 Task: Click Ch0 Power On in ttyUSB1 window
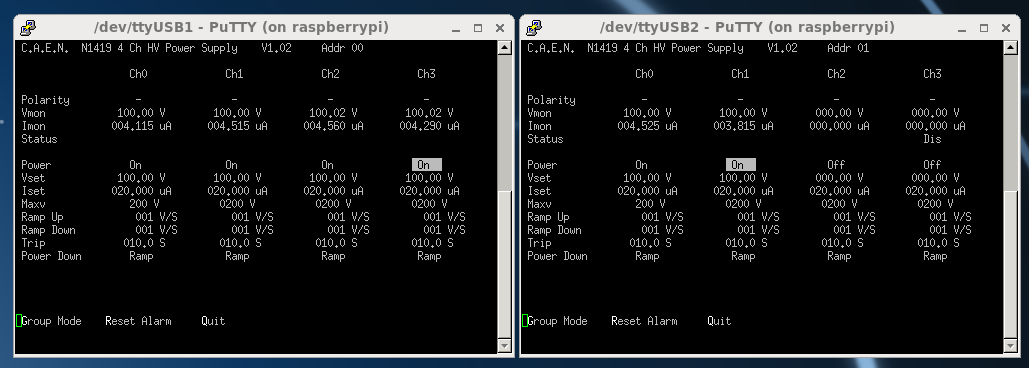135,165
